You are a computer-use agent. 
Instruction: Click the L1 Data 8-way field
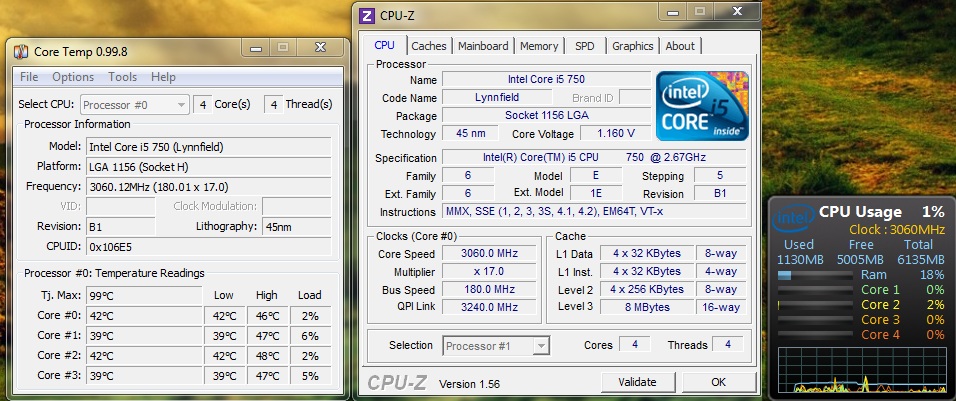[721, 254]
